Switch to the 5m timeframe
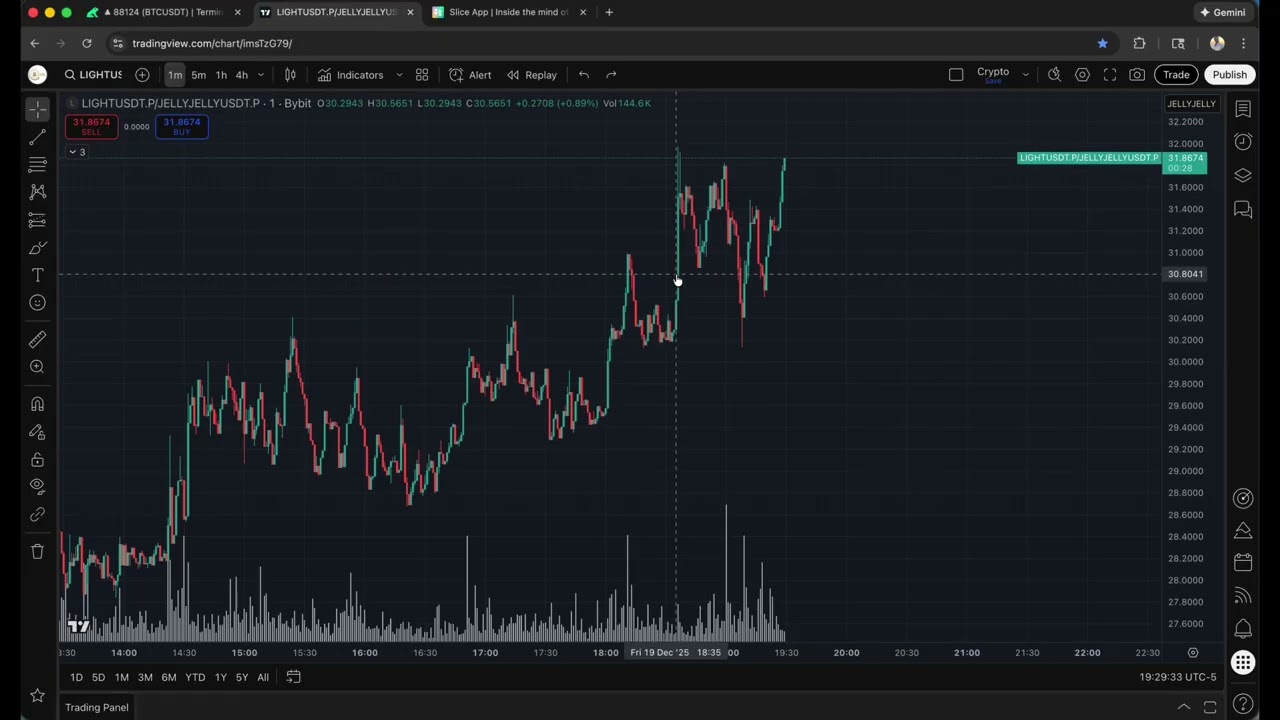The image size is (1280, 720). [x=198, y=75]
